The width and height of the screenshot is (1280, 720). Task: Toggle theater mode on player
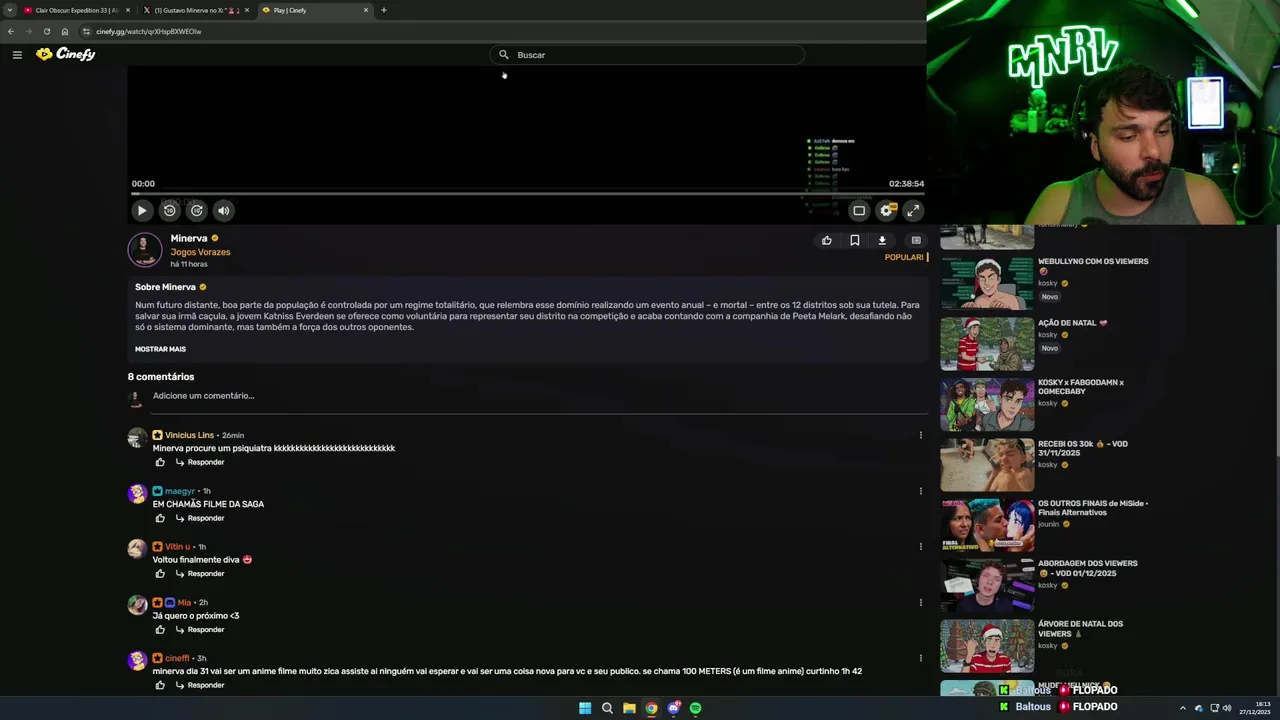[x=859, y=210]
